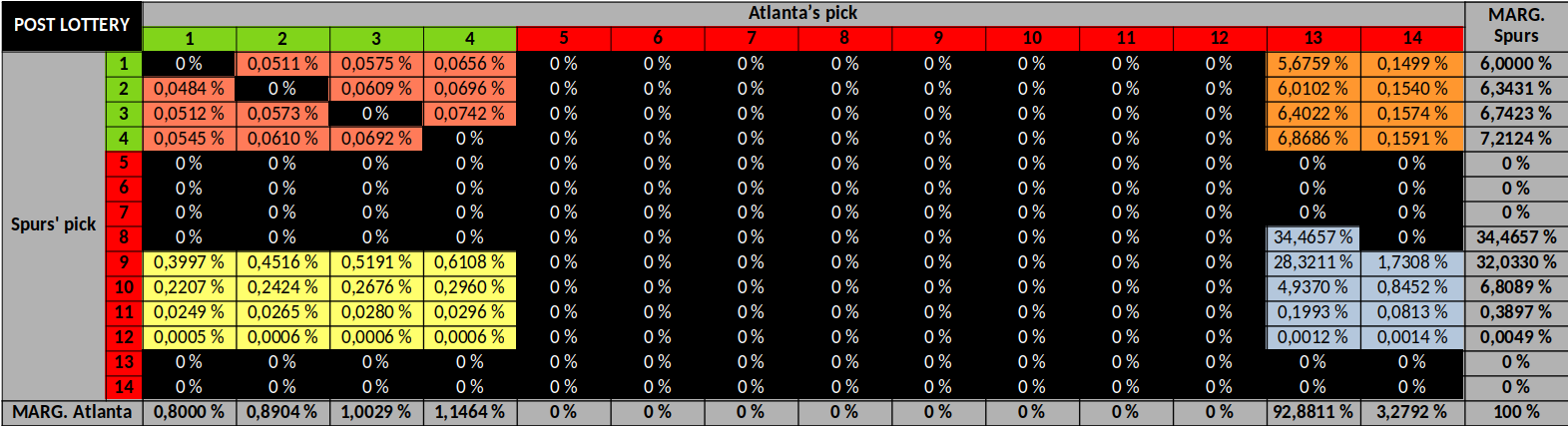Click the yellow cell with 0,3997 %

point(189,262)
